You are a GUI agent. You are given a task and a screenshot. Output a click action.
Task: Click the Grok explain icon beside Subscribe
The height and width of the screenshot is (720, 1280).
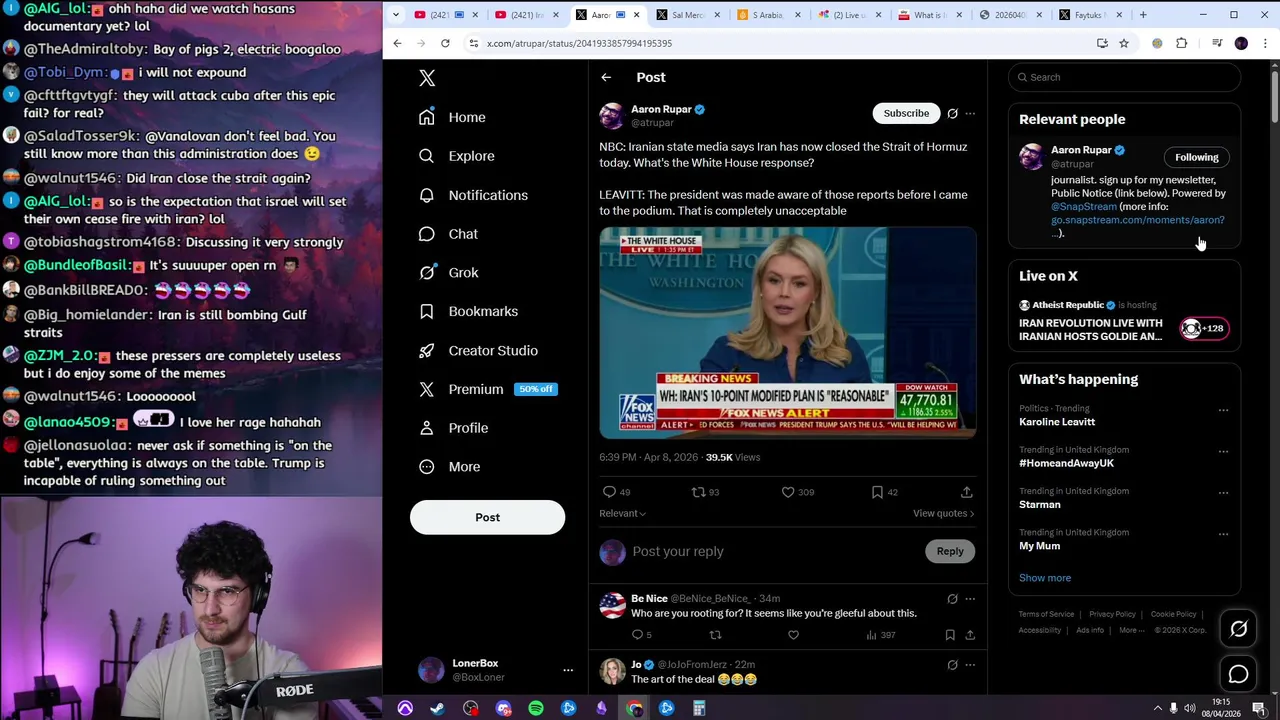(x=952, y=113)
